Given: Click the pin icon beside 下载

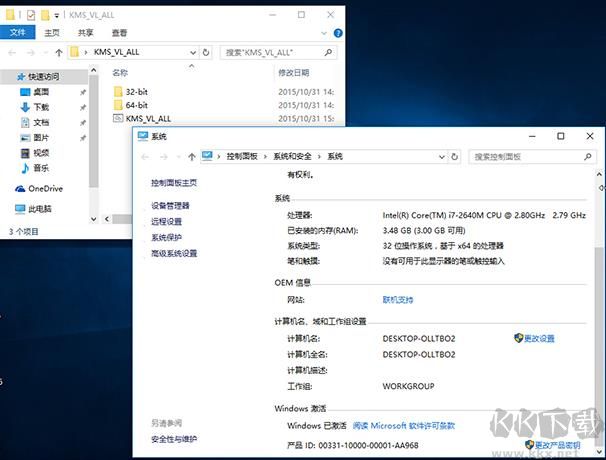Looking at the screenshot, I should (x=82, y=107).
